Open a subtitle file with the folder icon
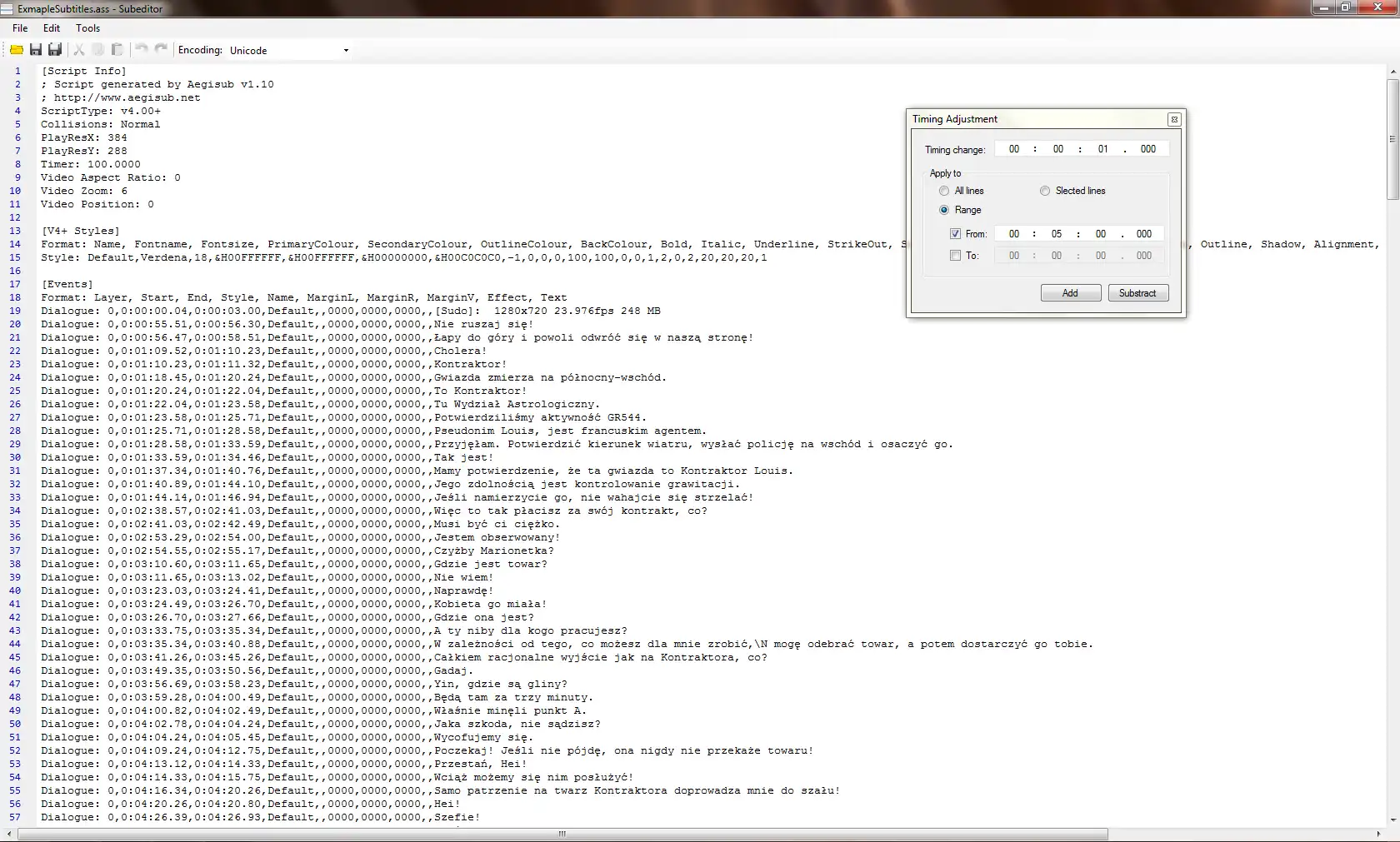Screen dimensions: 1400x842 click(17, 50)
